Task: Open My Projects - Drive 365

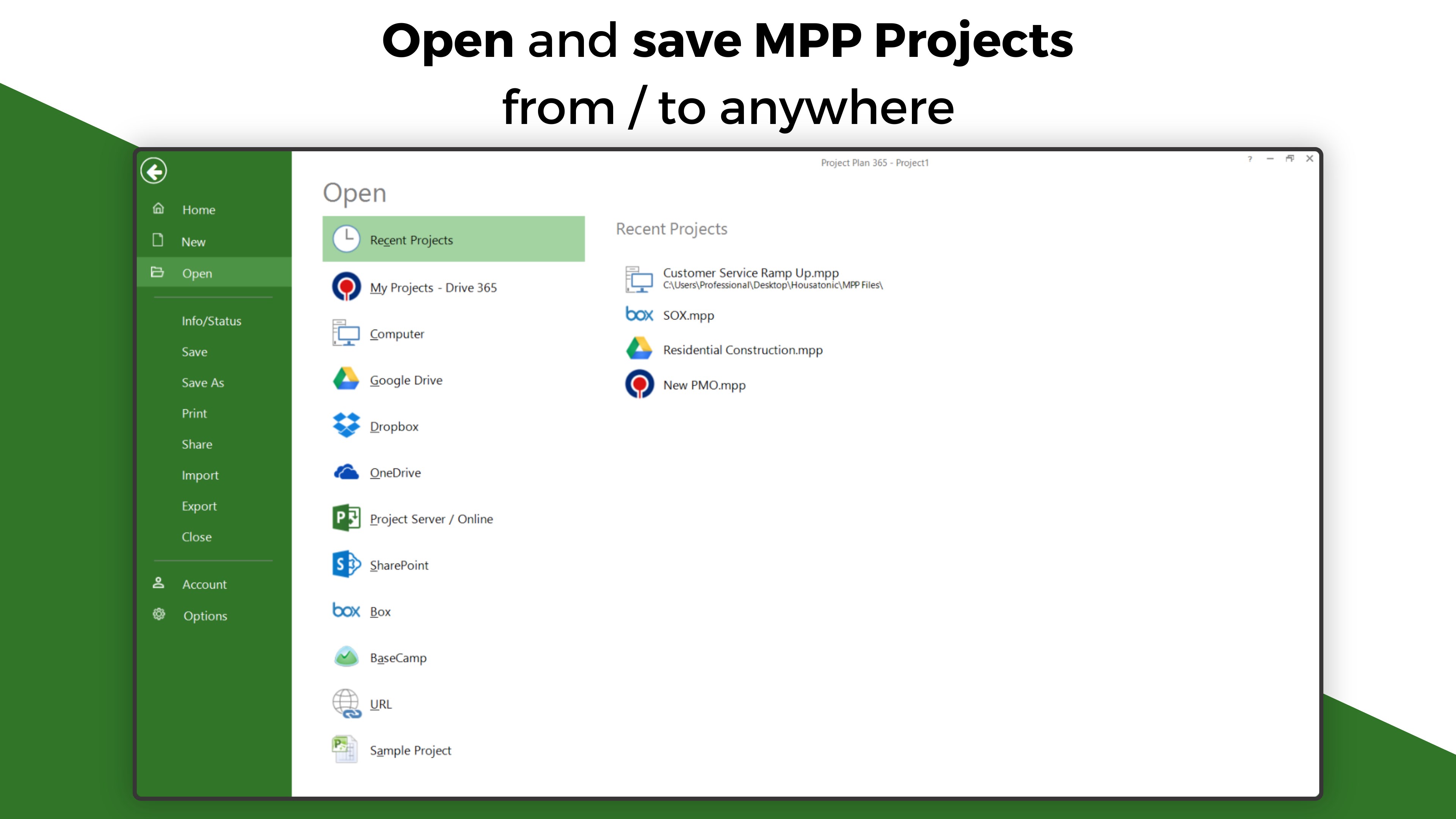Action: 433,287
